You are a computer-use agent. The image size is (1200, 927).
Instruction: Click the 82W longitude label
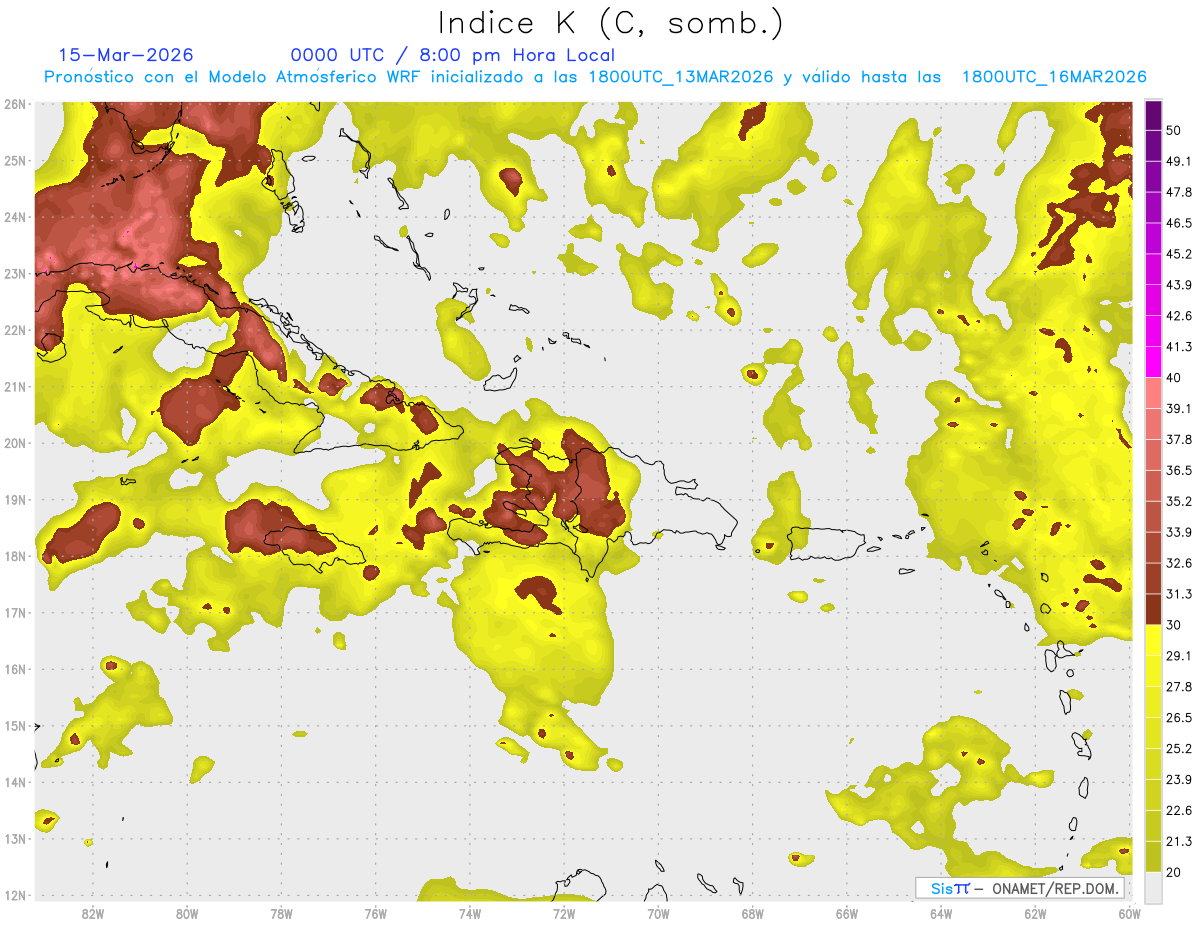[x=93, y=914]
